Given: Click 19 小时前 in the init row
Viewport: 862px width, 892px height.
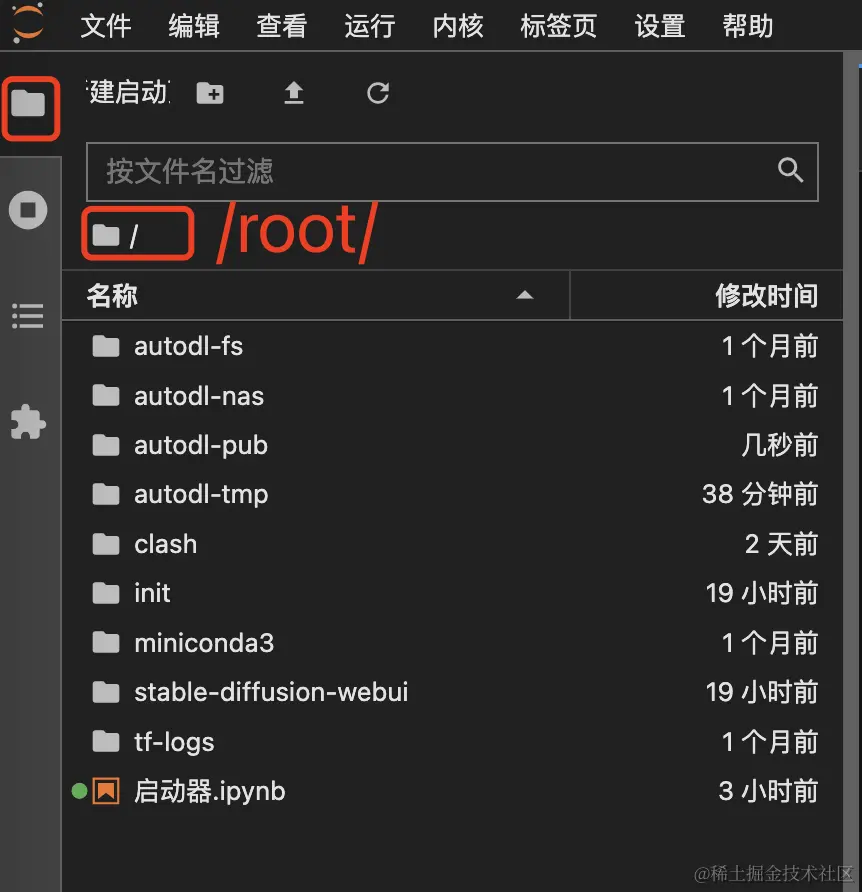Looking at the screenshot, I should (762, 593).
